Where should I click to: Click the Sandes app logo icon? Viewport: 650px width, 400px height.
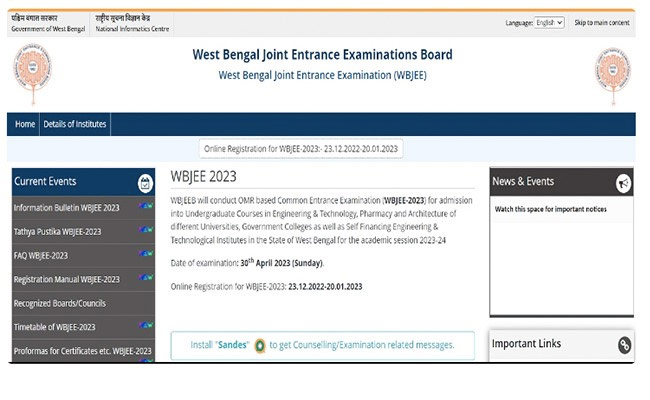click(260, 345)
